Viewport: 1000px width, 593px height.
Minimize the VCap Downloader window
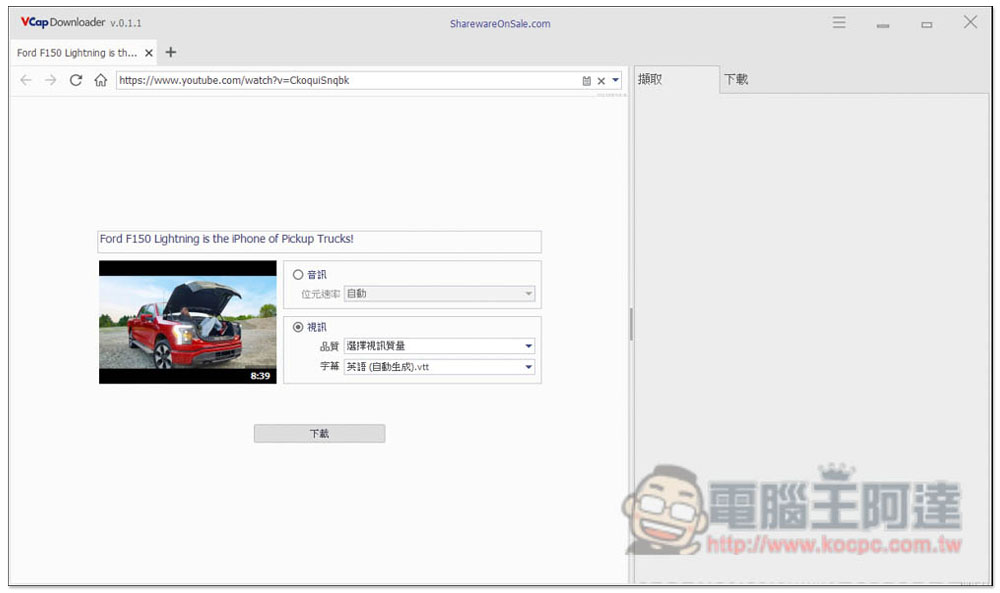pyautogui.click(x=883, y=25)
